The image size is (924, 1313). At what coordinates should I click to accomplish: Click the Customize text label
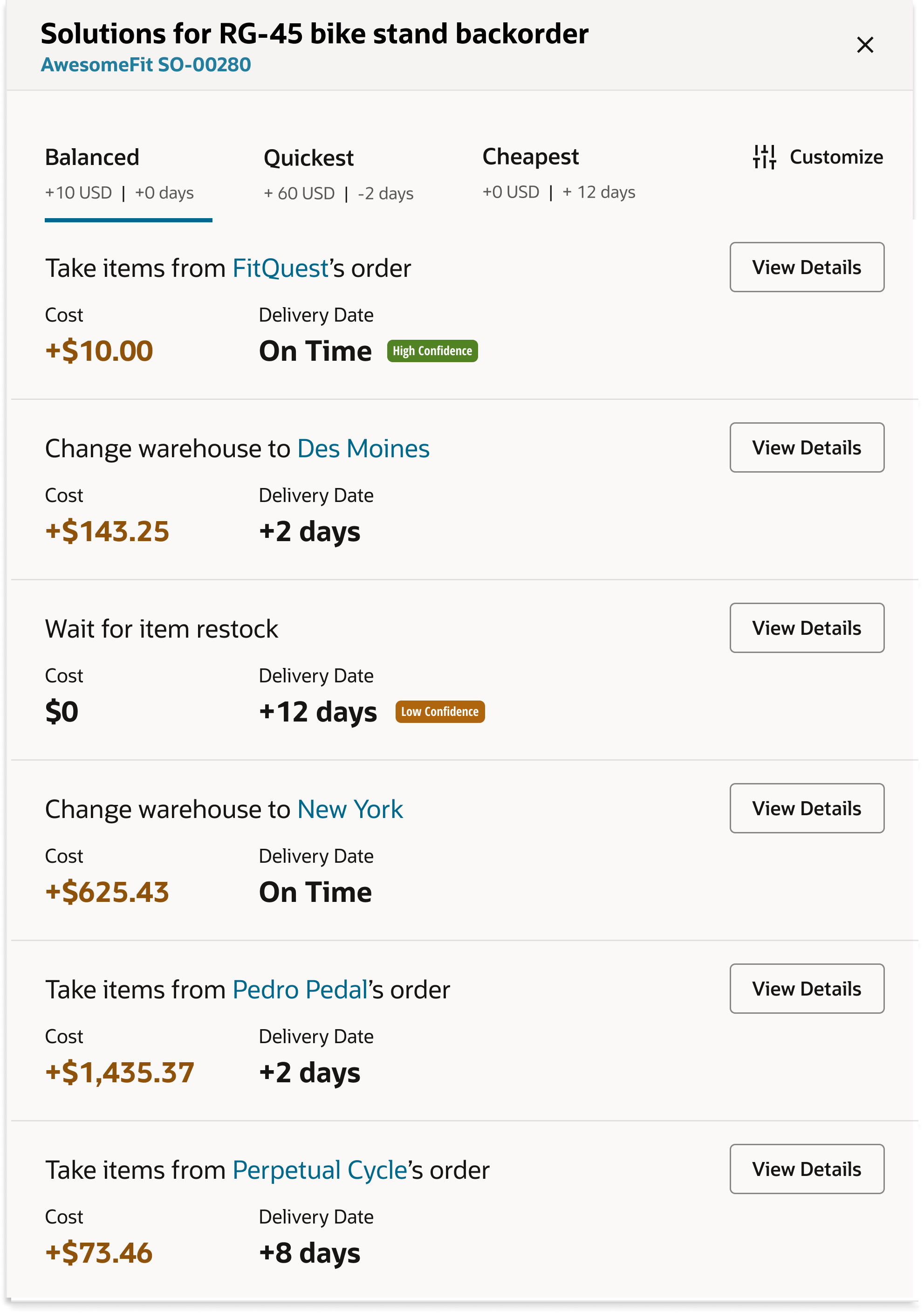click(836, 157)
